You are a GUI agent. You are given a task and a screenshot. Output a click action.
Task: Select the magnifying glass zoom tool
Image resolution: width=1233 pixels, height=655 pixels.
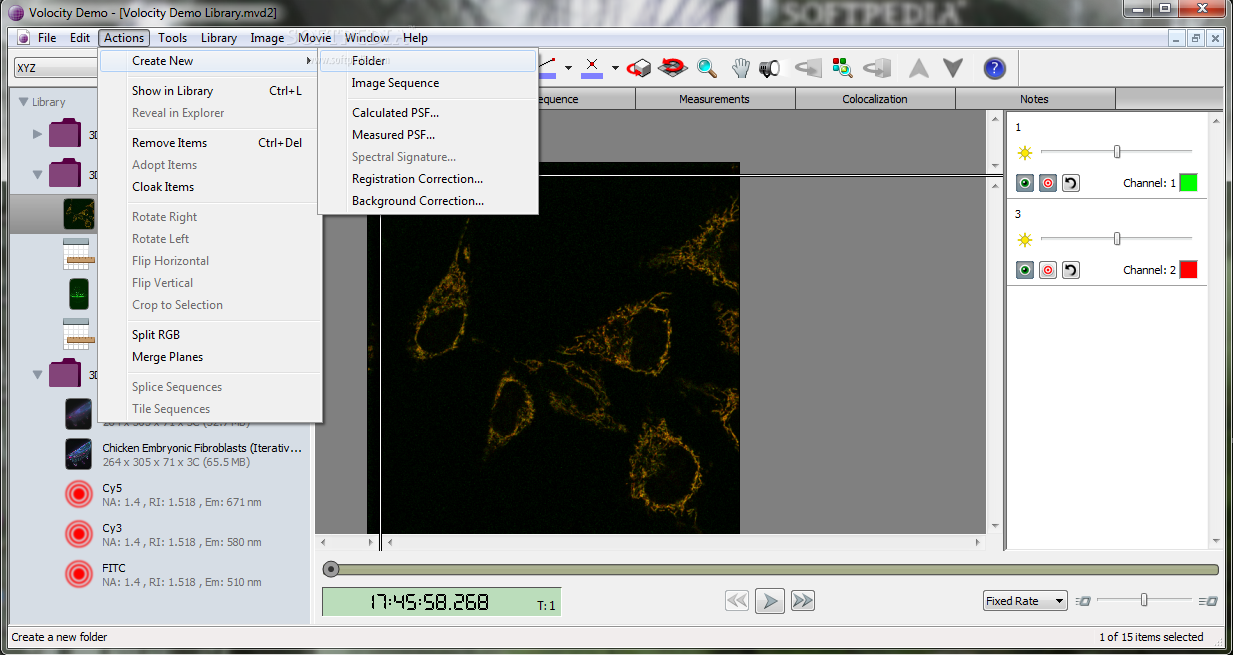click(x=707, y=68)
